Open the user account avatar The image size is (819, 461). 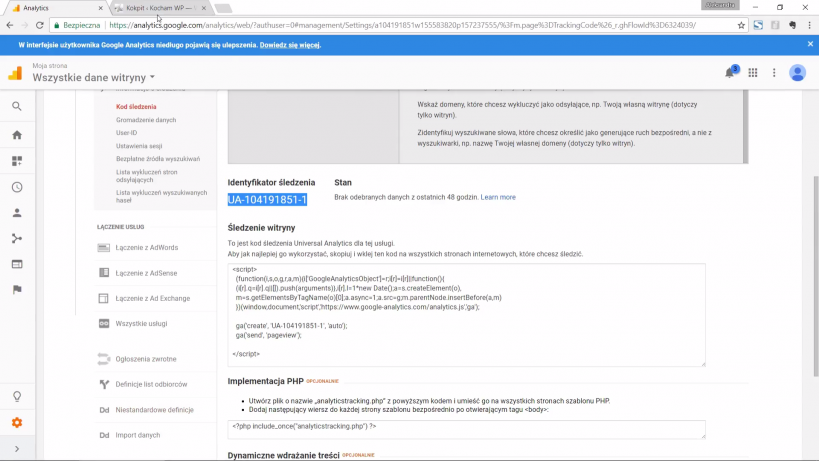pos(797,73)
